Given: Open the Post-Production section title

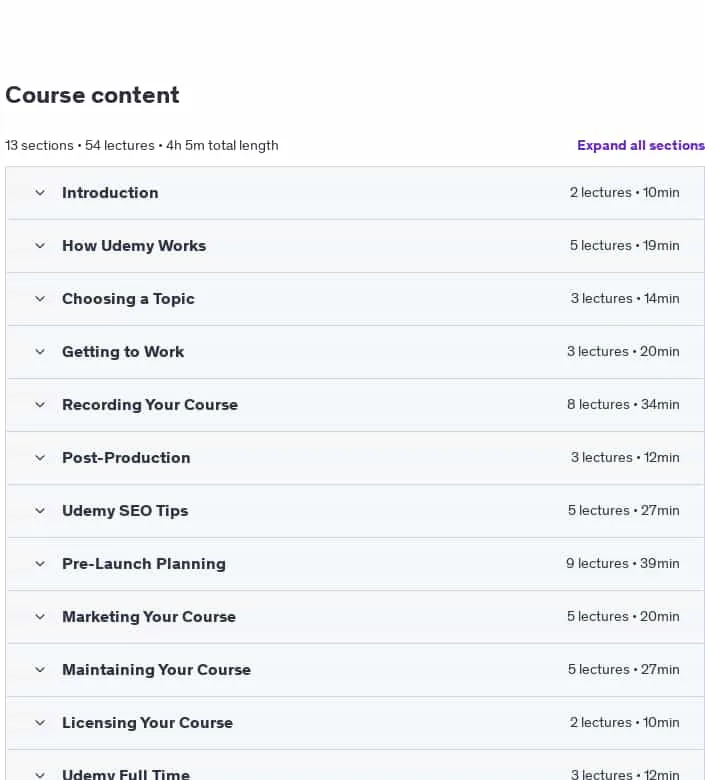Looking at the screenshot, I should tap(126, 458).
